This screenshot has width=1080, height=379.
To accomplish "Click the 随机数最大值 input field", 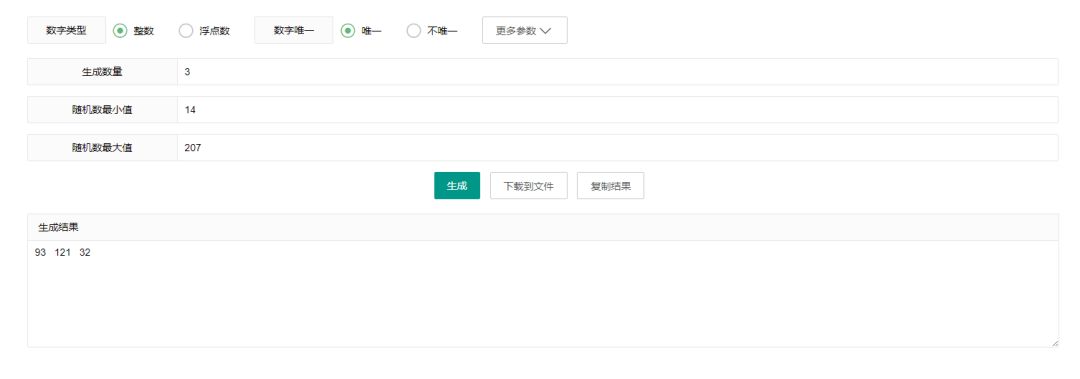I will pos(617,147).
